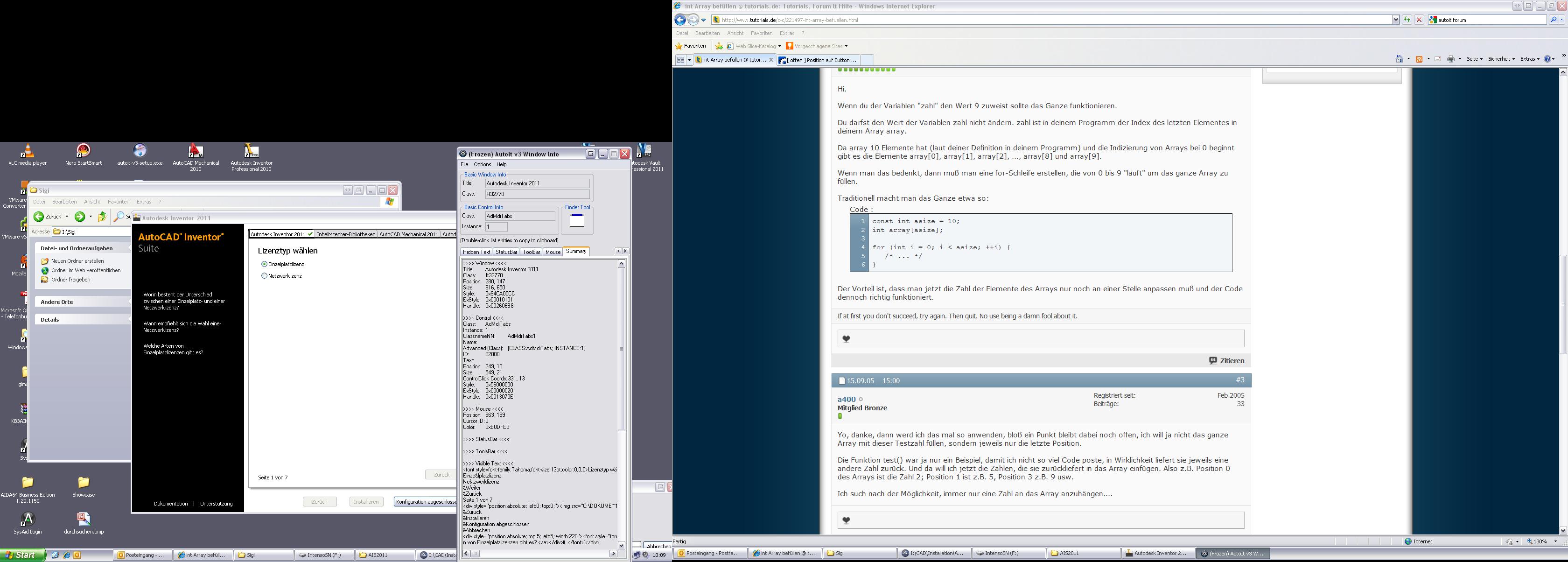Click the page refresh icon

1407,20
